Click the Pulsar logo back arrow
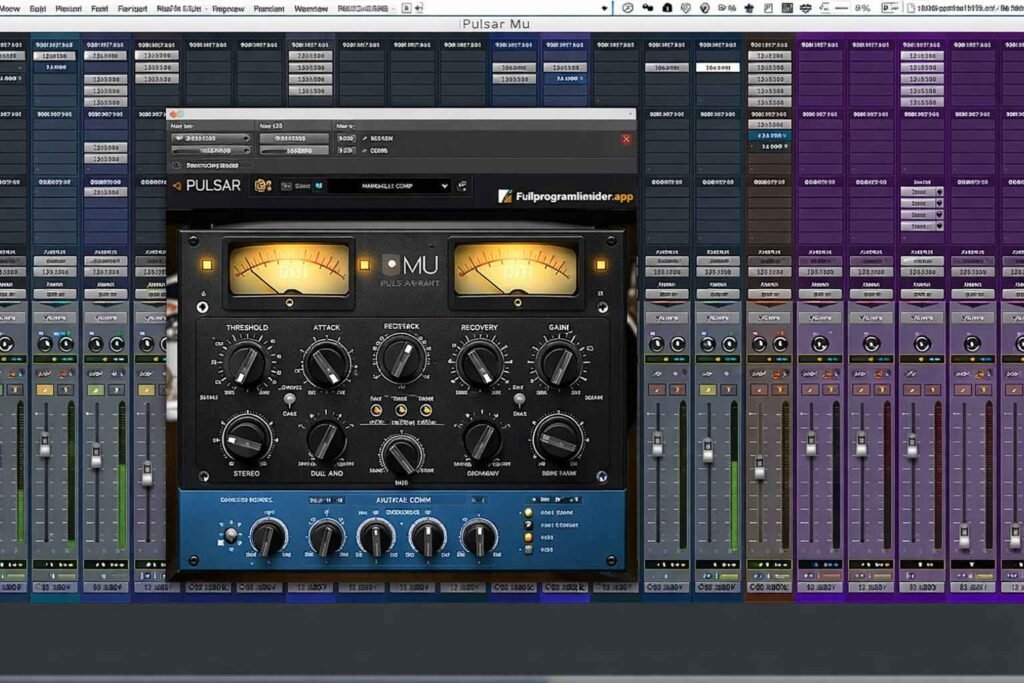Viewport: 1024px width, 683px height. coord(176,186)
